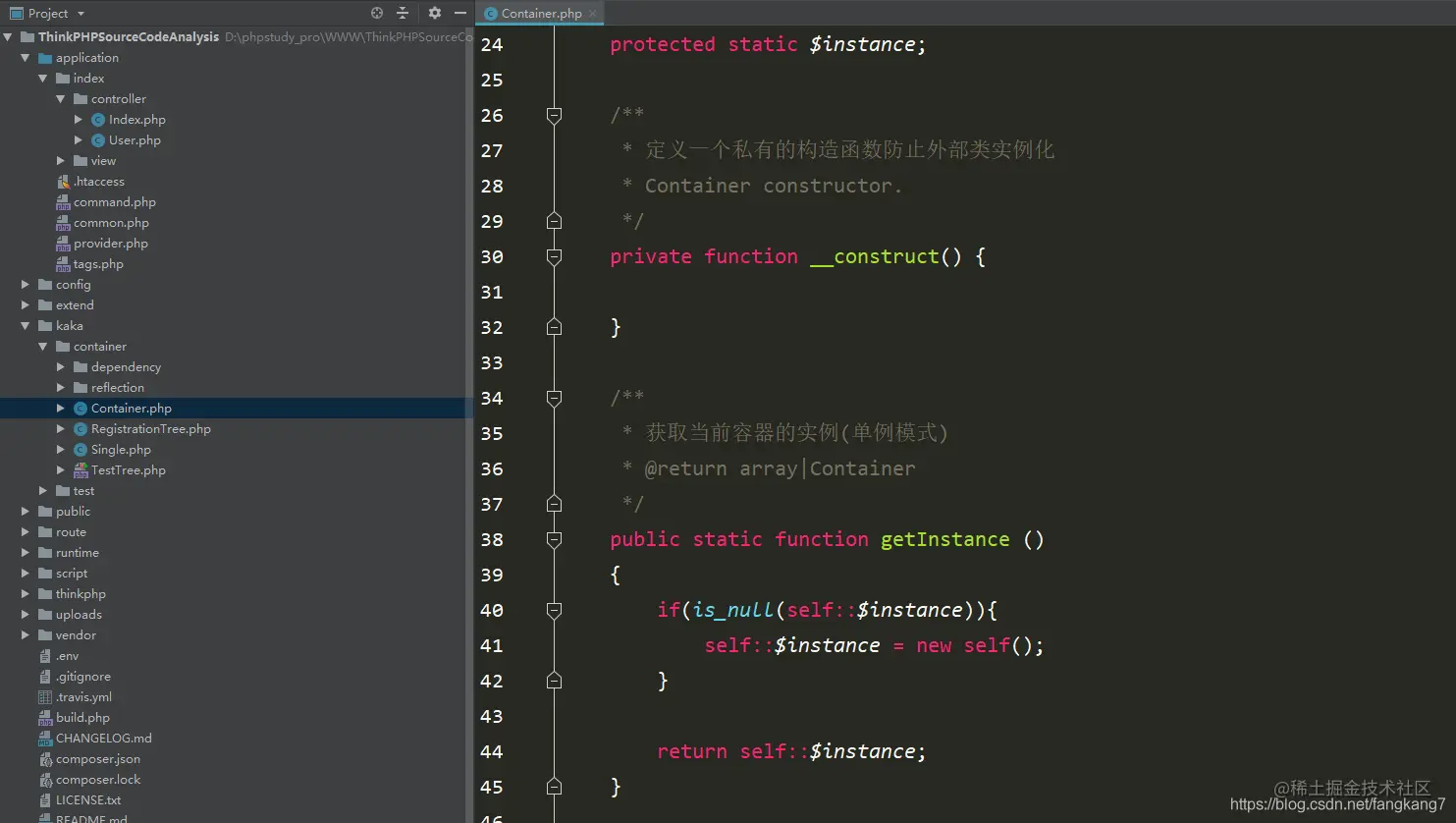Fold the __construct method in the gutter
Viewport: 1456px width, 823px height.
(x=554, y=255)
